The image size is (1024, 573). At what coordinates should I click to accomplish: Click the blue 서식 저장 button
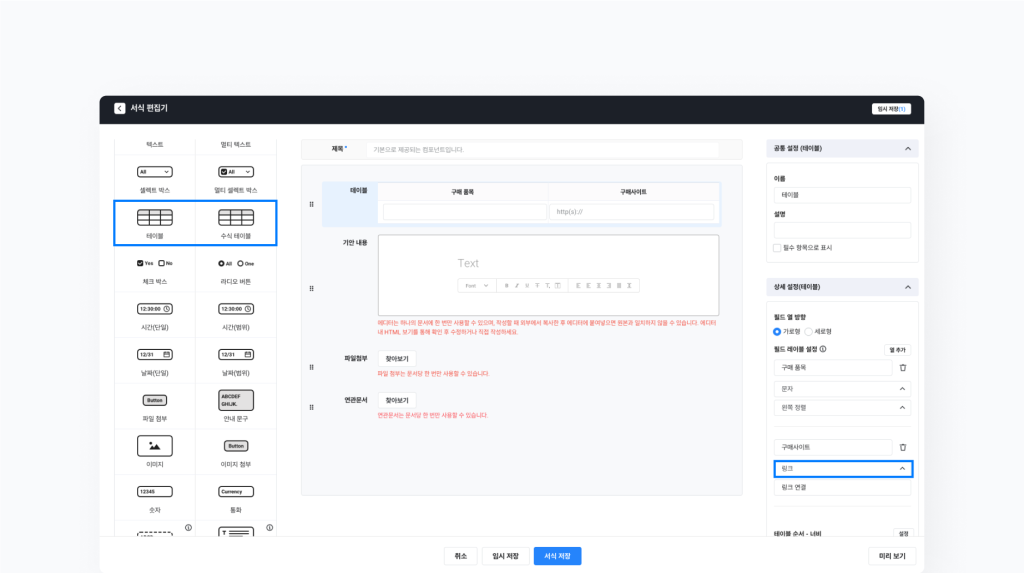point(557,556)
